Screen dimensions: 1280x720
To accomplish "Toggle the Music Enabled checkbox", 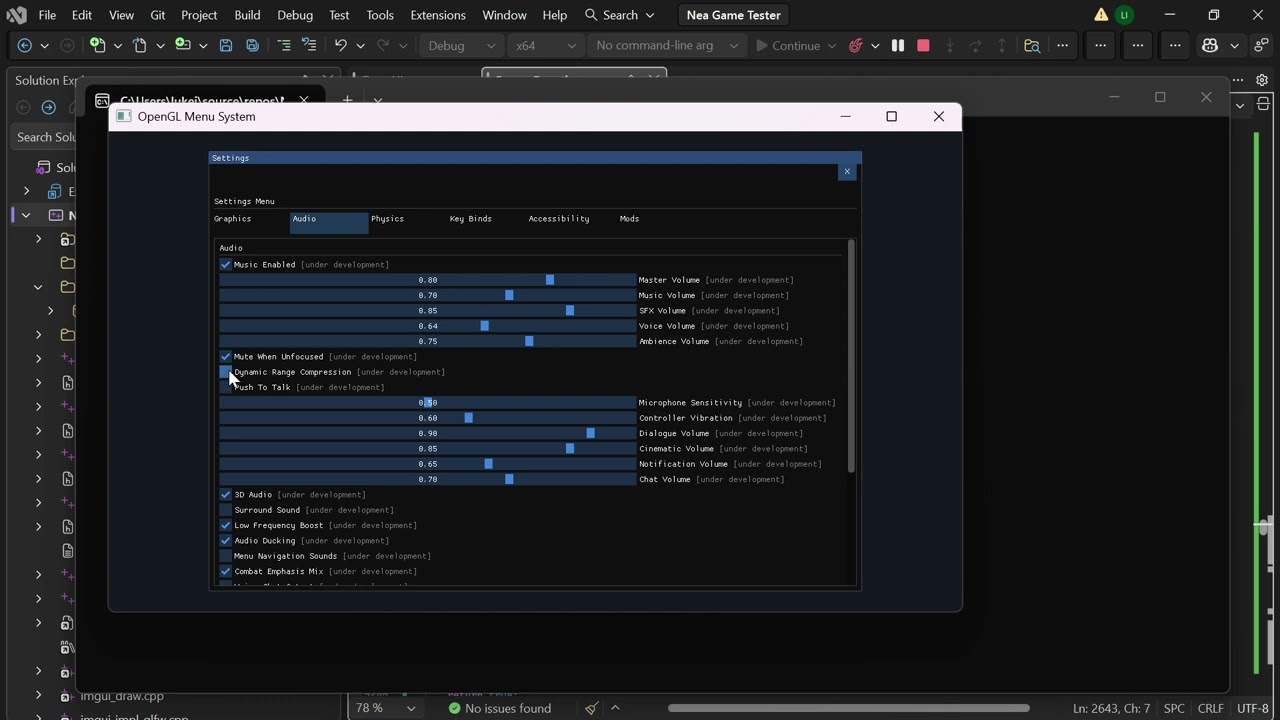I will pos(225,265).
